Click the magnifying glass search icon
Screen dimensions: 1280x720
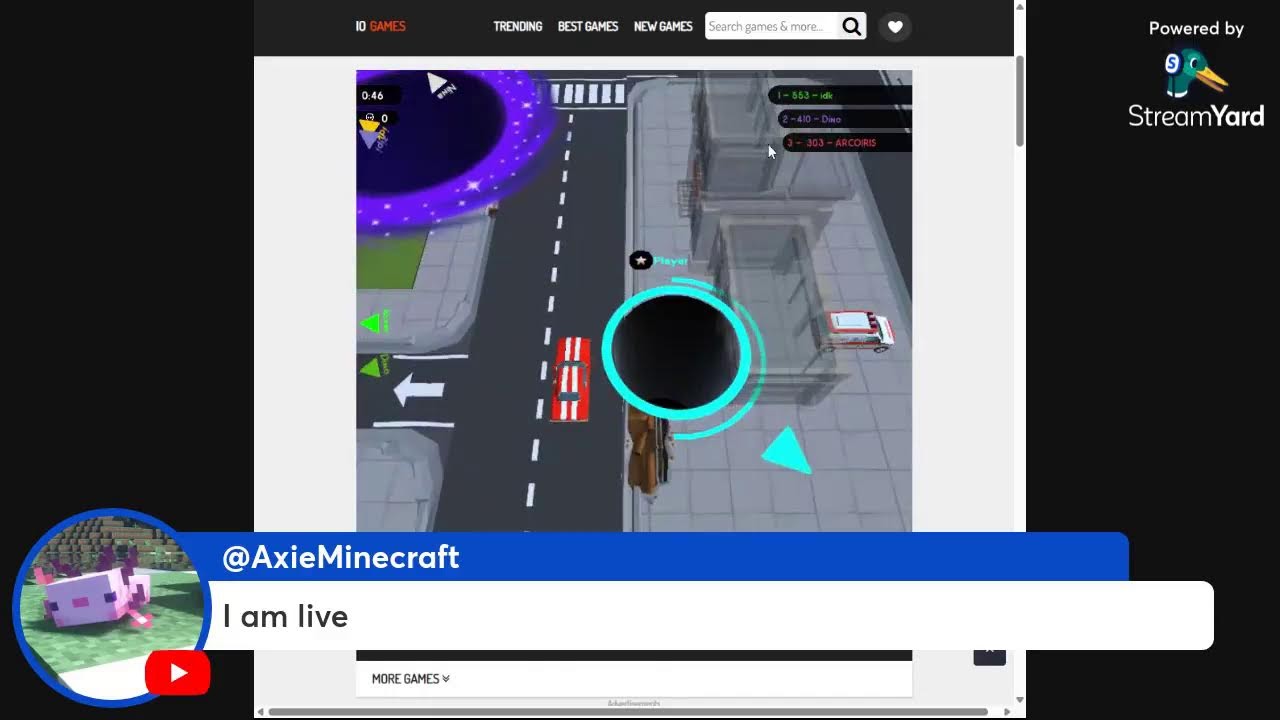coord(851,27)
